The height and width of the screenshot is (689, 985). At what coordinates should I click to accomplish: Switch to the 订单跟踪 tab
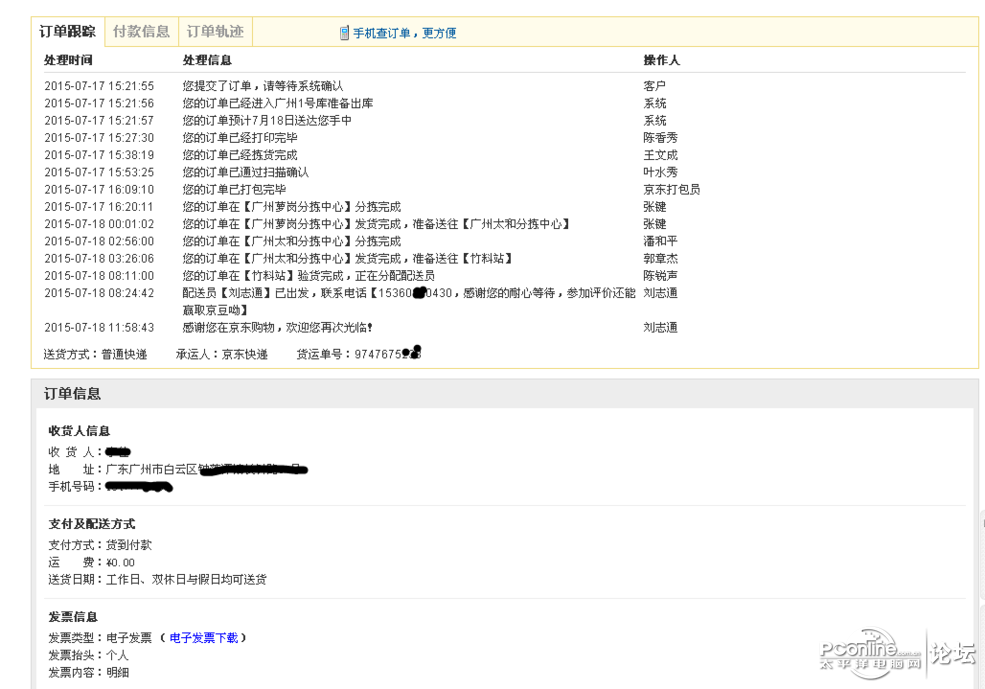[x=67, y=31]
